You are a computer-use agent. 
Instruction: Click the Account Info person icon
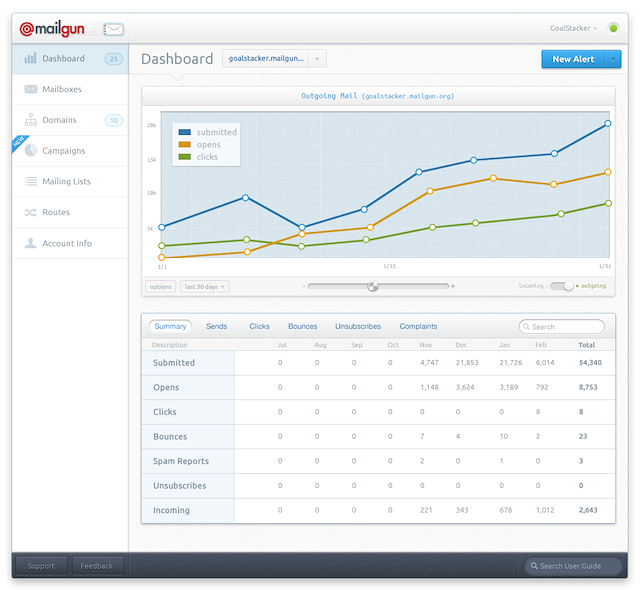click(31, 243)
